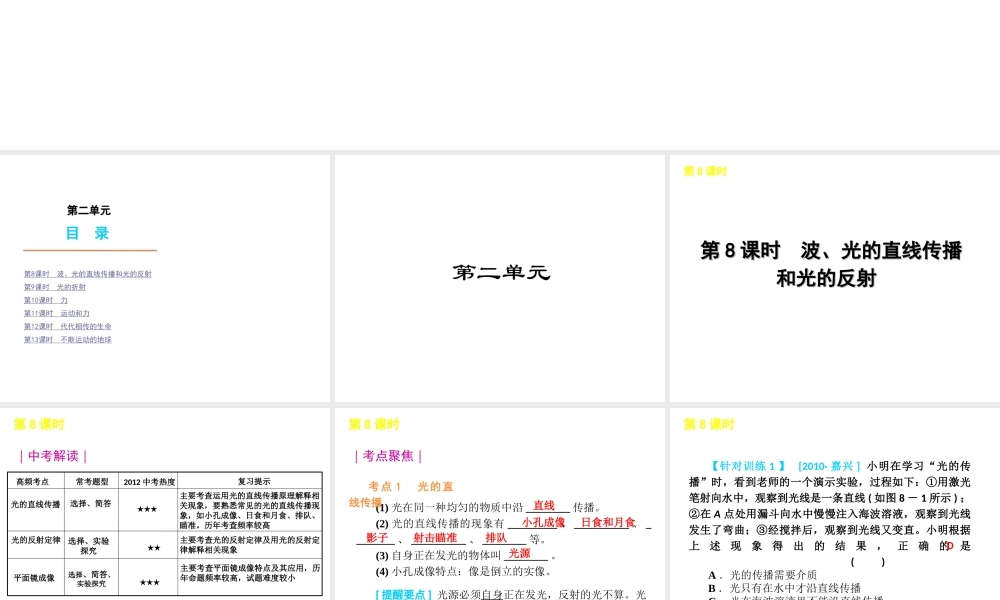Select the ｜考点聚焦｜ section heading
The width and height of the screenshot is (1000, 600).
pos(388,456)
